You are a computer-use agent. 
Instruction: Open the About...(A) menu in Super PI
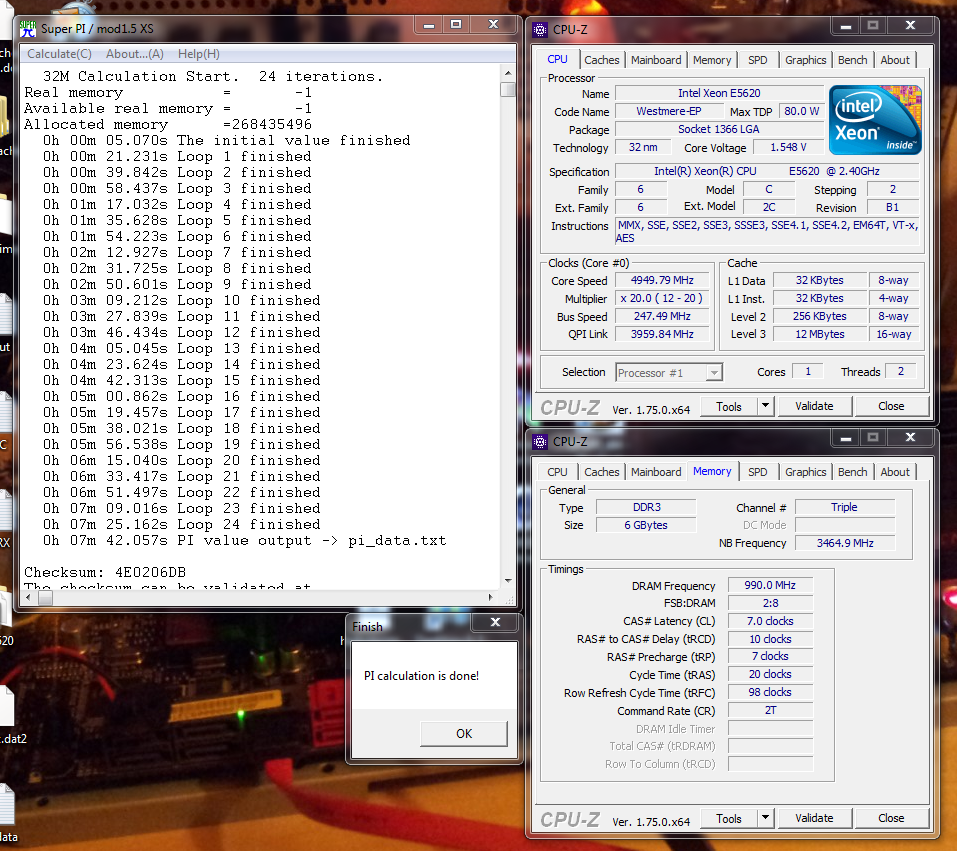tap(135, 54)
